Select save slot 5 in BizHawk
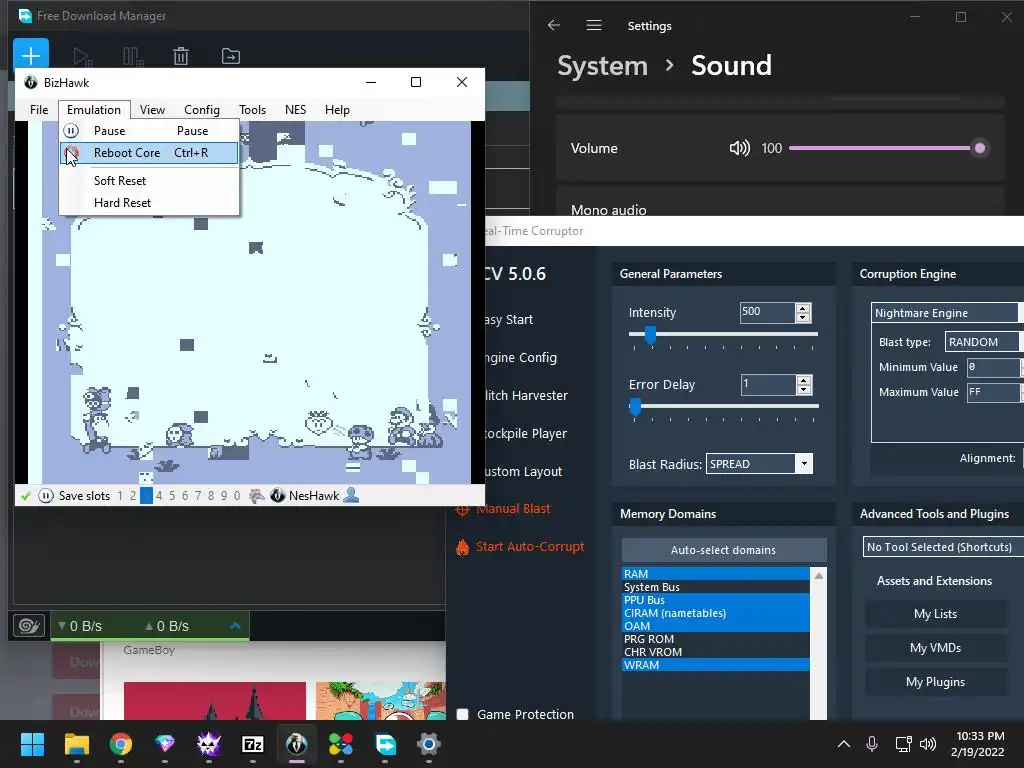This screenshot has height=768, width=1024. pos(172,496)
